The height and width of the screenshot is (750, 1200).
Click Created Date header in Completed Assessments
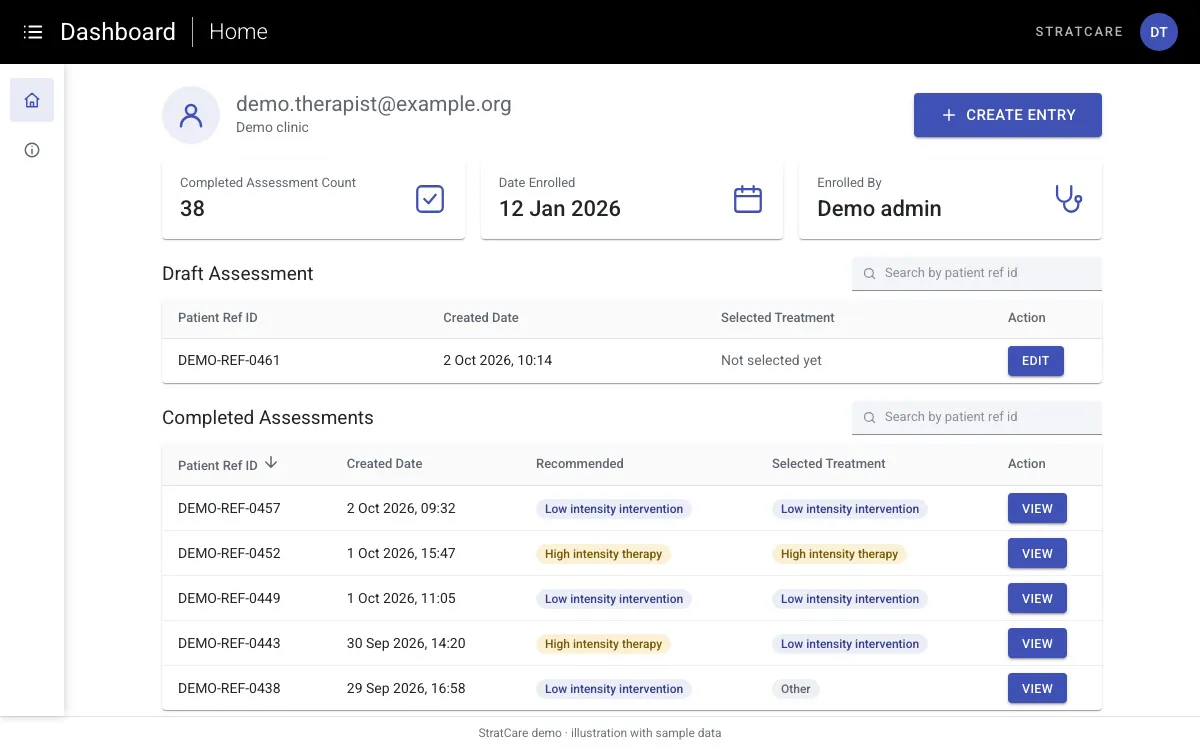(x=385, y=464)
